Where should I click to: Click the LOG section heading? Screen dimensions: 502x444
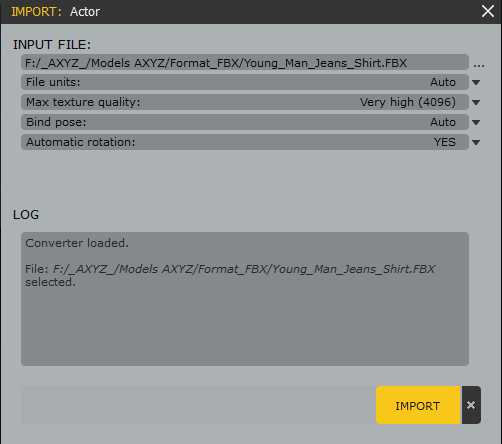[x=26, y=215]
